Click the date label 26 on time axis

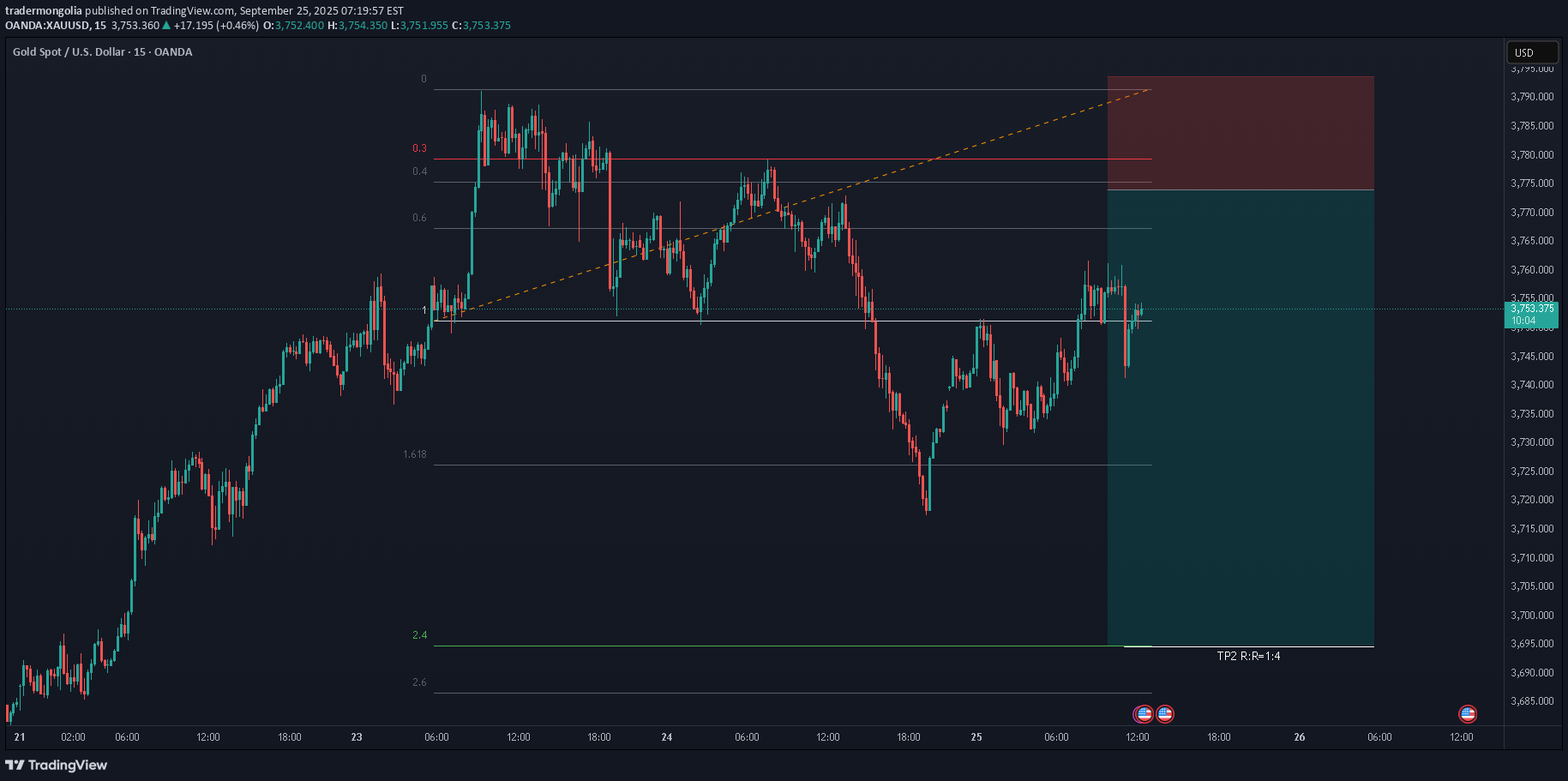(1299, 737)
